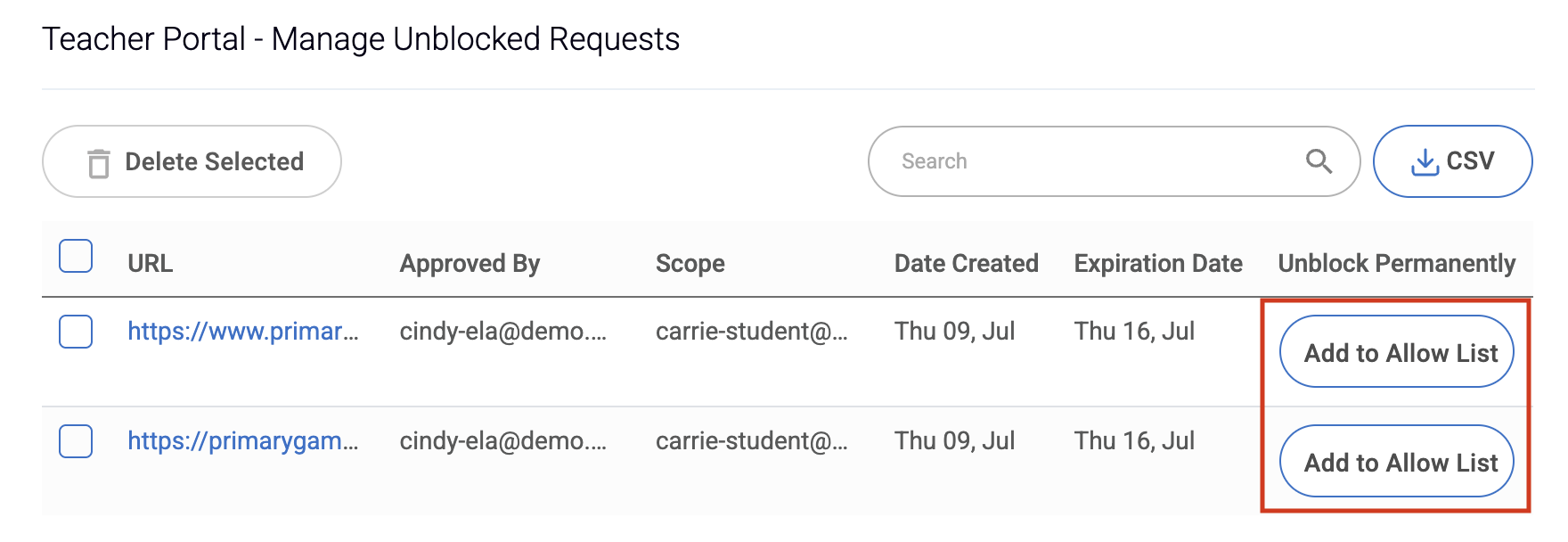Export the table using CSV button
Image resolution: width=1568 pixels, height=542 pixels.
tap(1452, 161)
